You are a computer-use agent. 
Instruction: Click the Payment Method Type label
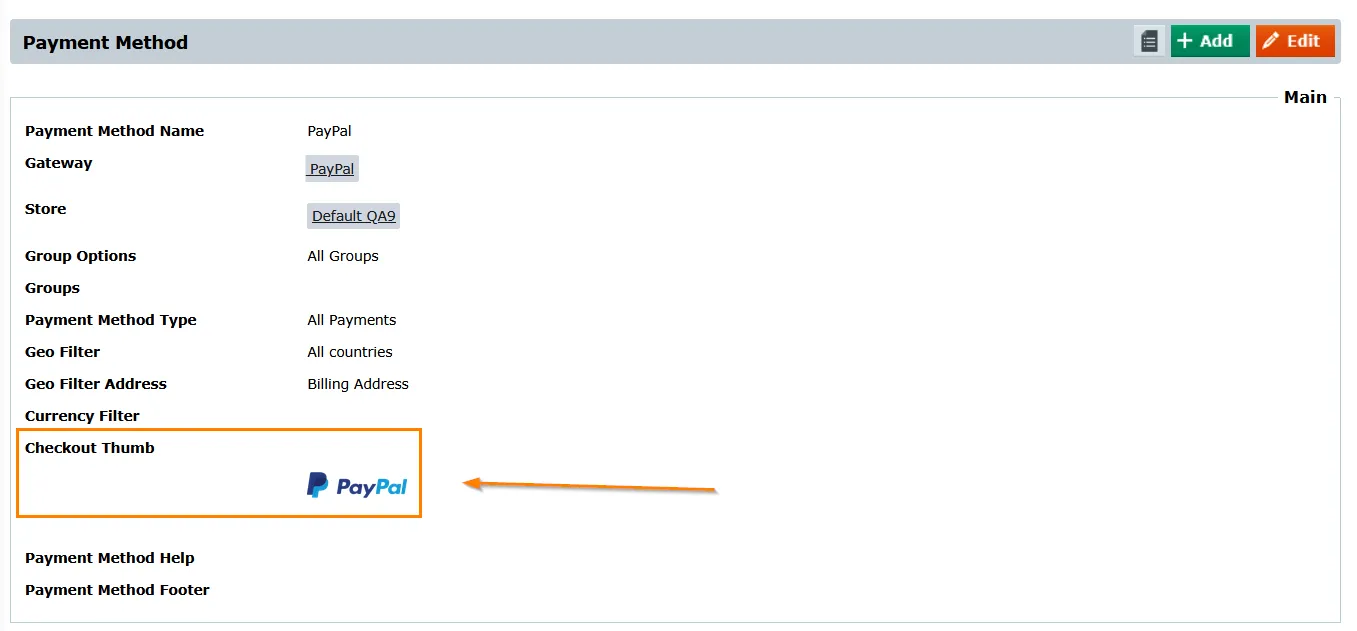(110, 320)
